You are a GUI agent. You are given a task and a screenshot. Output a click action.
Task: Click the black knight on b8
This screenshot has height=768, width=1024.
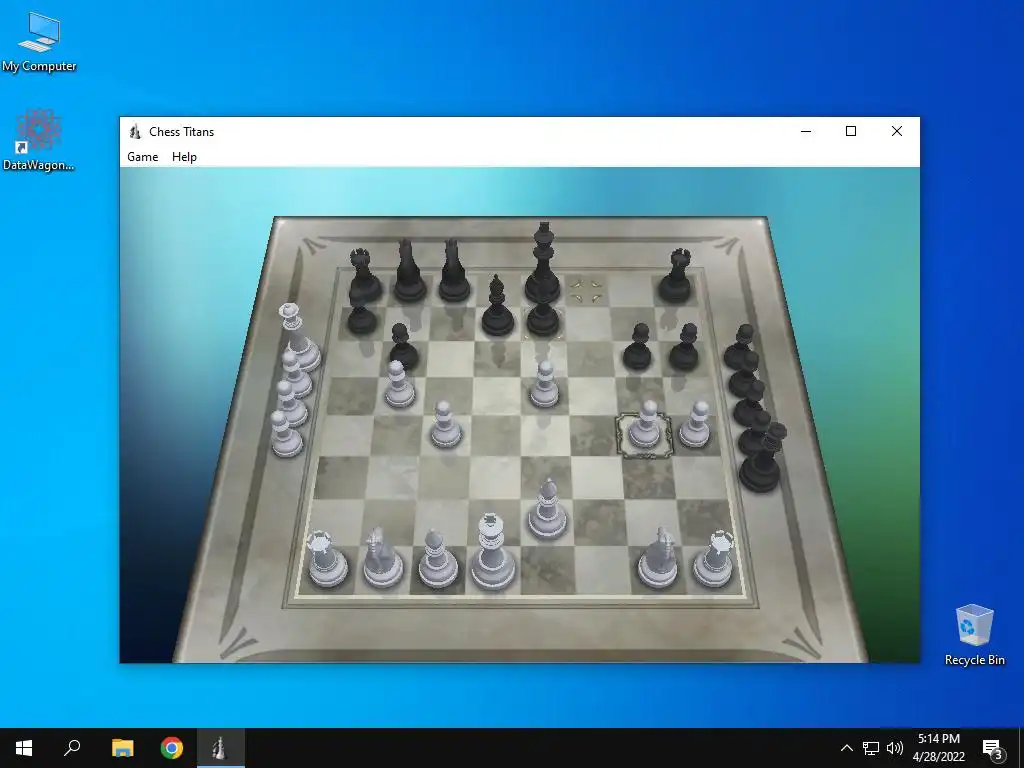(x=409, y=272)
